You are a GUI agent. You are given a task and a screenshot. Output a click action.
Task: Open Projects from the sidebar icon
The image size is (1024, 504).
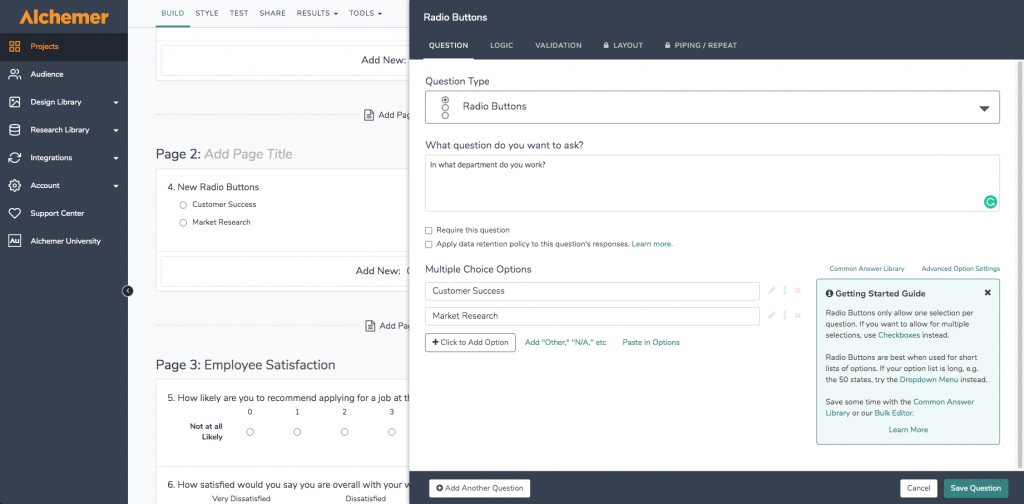(x=14, y=46)
